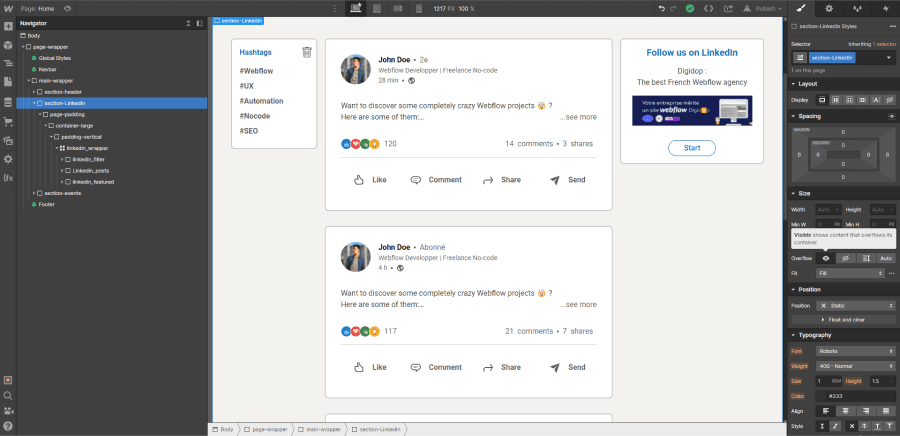The width and height of the screenshot is (900, 436).
Task: Click the share project icon
Action: [728, 9]
